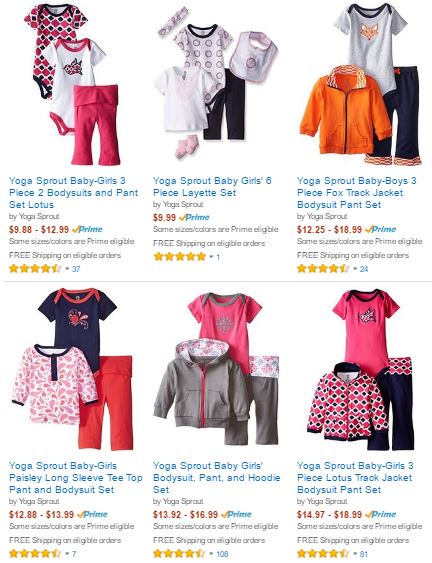
Task: Expand rating dropdown arrow beside 37 reviews
Action: [x=67, y=269]
